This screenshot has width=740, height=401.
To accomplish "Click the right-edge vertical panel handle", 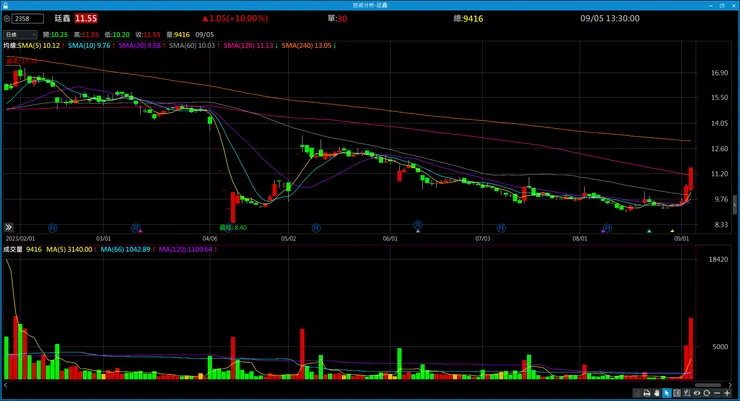I will point(735,206).
